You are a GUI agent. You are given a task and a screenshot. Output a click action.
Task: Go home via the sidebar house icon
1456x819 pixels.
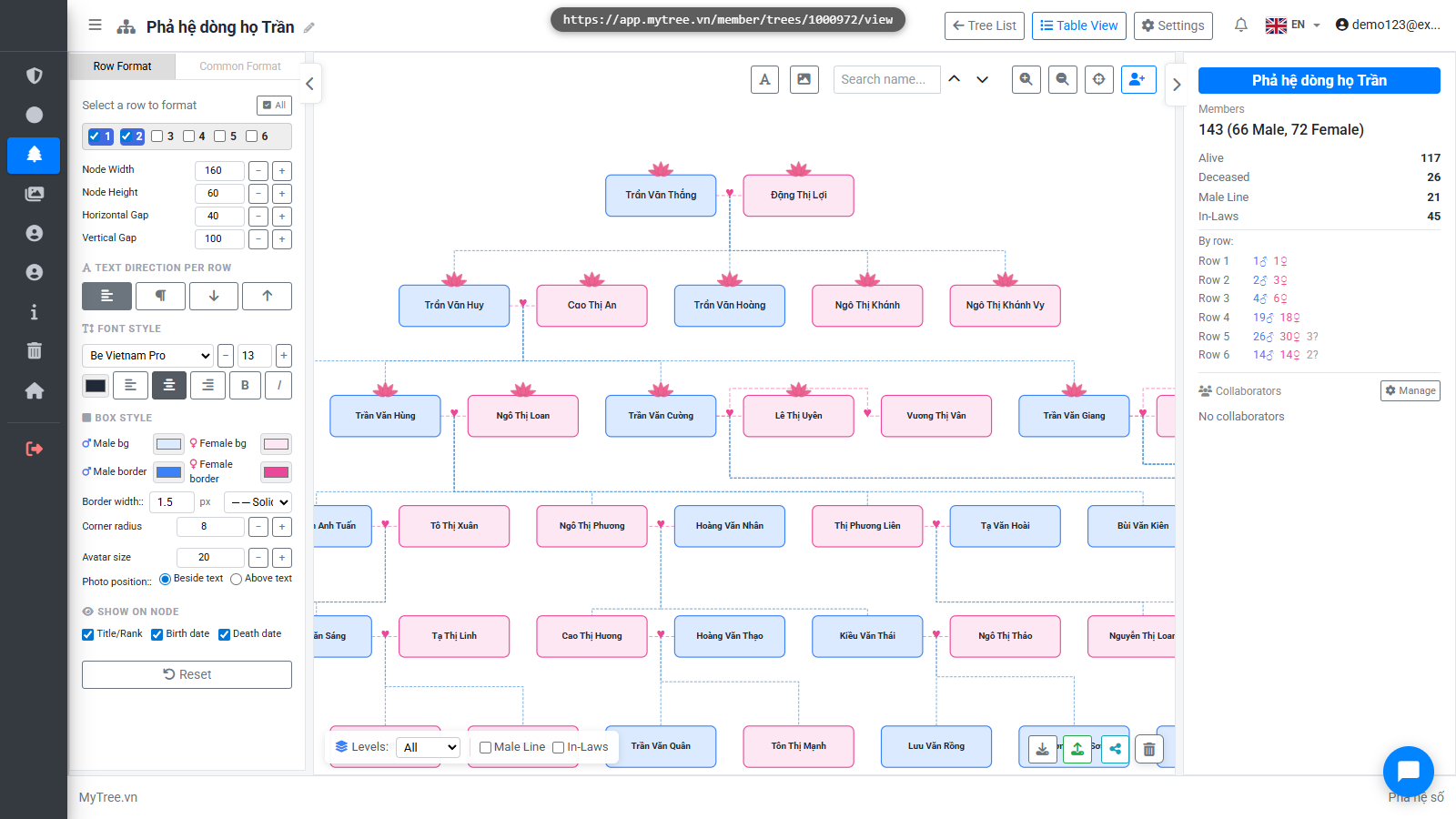[34, 390]
